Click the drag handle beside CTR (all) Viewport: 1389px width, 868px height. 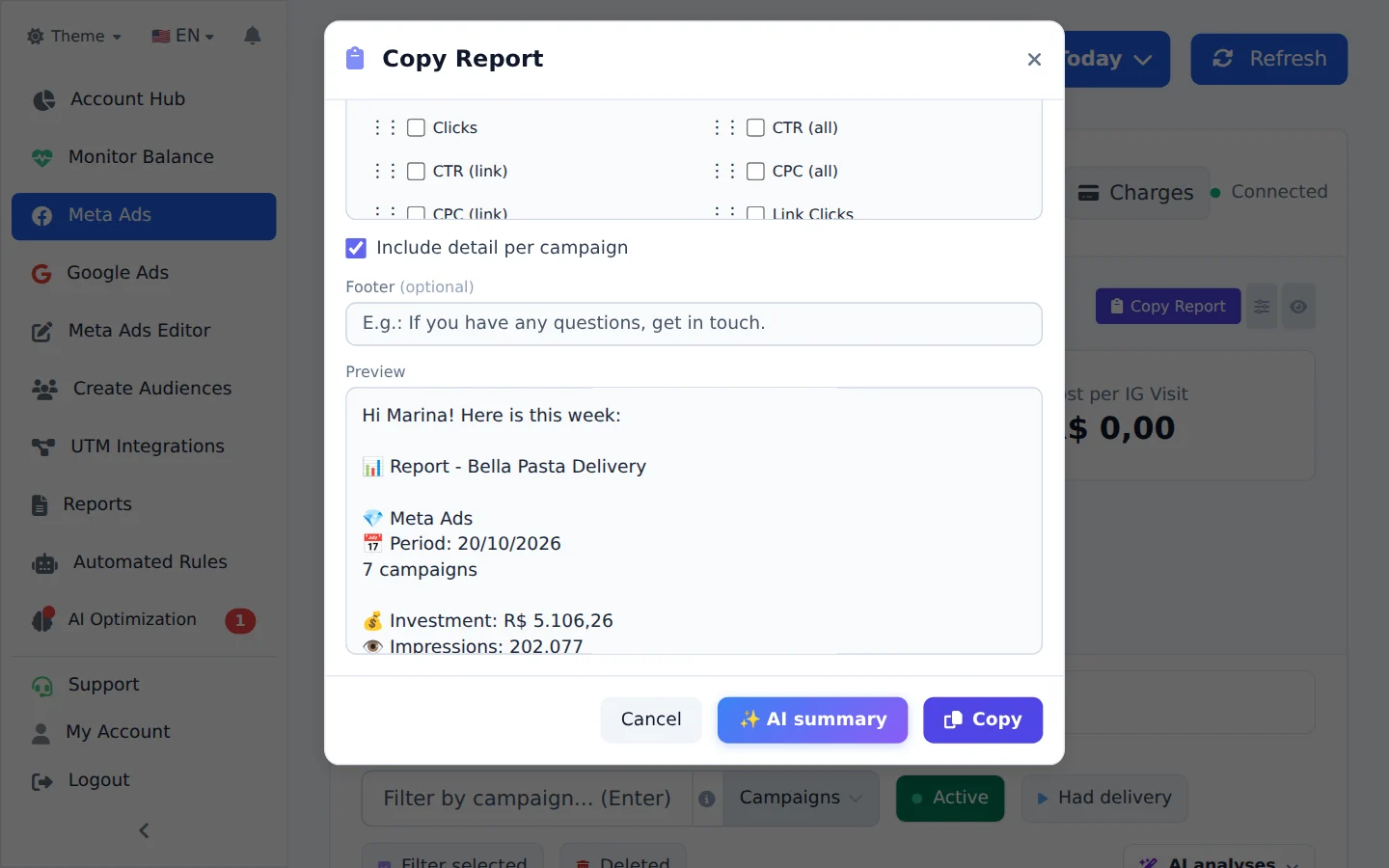pos(723,127)
